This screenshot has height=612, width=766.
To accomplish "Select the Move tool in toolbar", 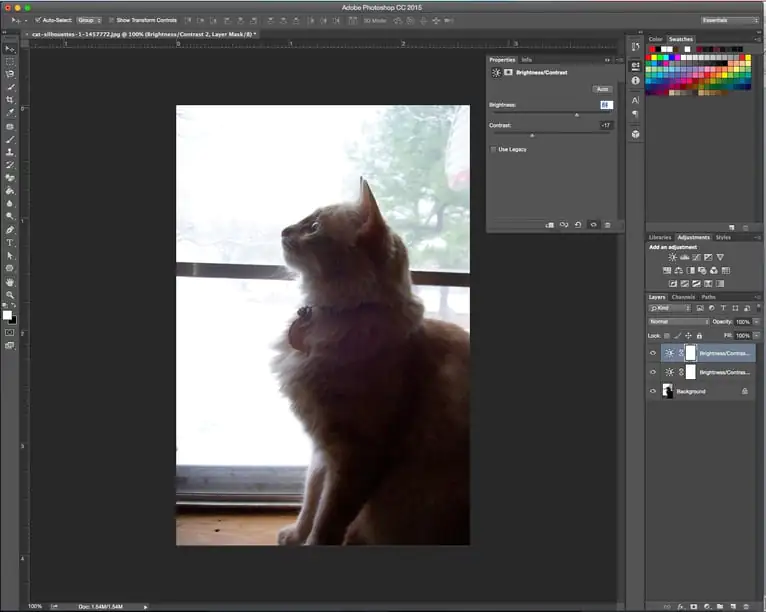I will pyautogui.click(x=10, y=49).
